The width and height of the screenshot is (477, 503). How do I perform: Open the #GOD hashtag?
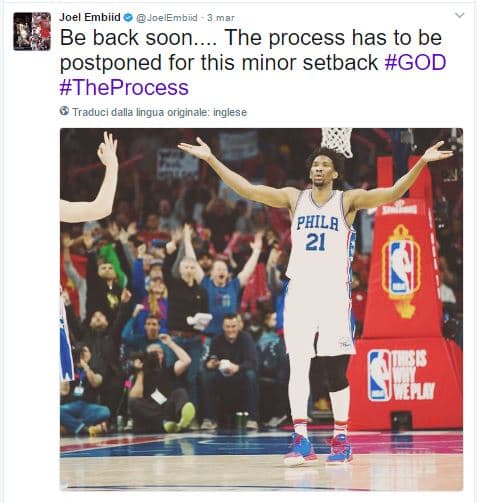tap(415, 62)
